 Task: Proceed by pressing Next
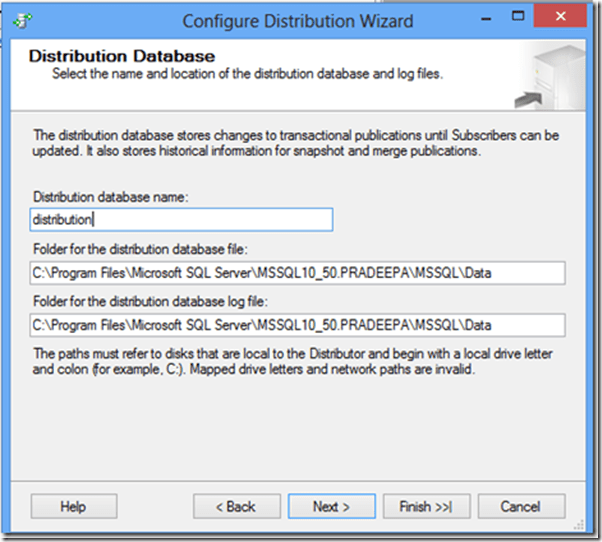pos(331,506)
